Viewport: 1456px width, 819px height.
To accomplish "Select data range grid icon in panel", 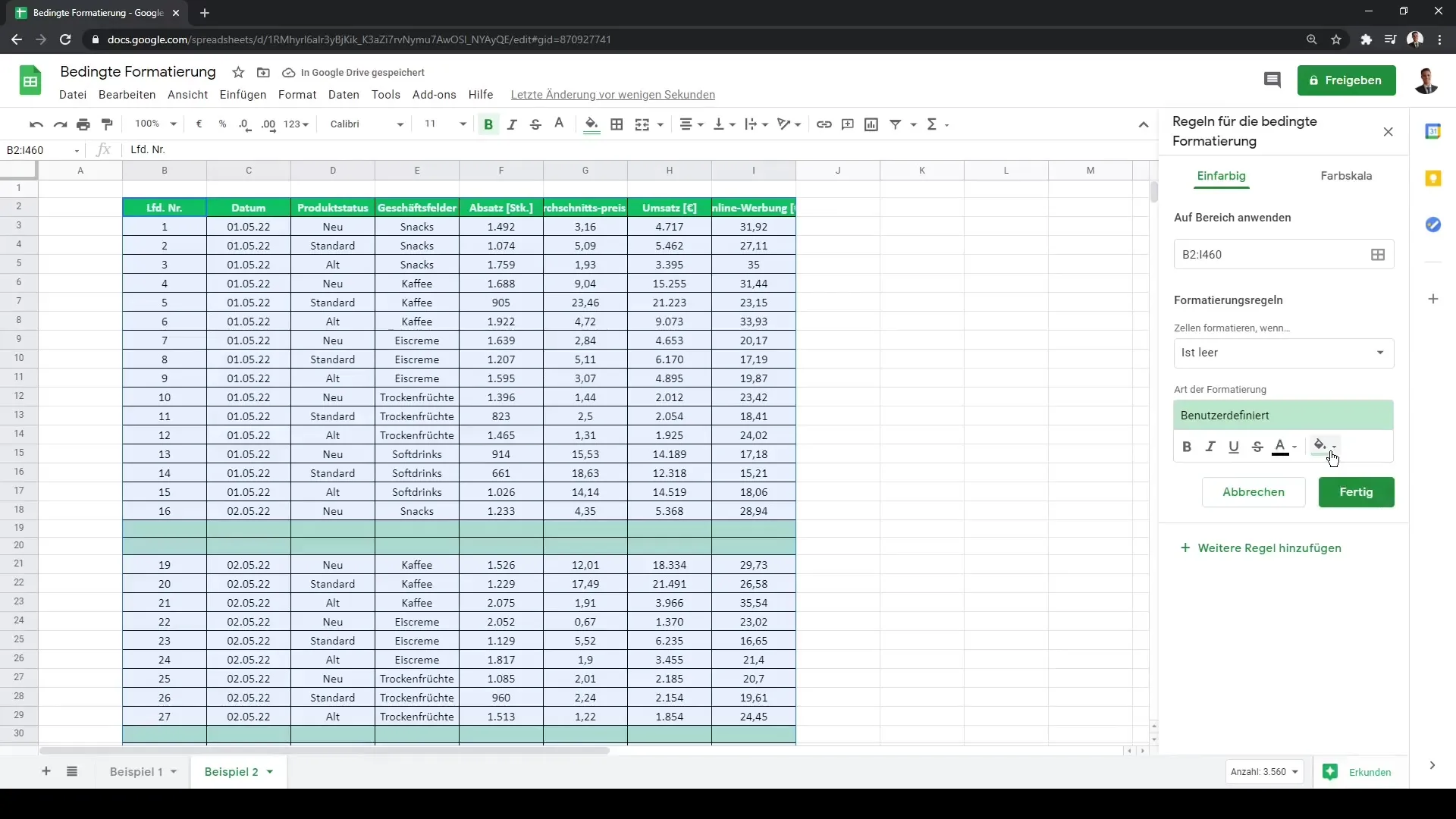I will 1378,255.
